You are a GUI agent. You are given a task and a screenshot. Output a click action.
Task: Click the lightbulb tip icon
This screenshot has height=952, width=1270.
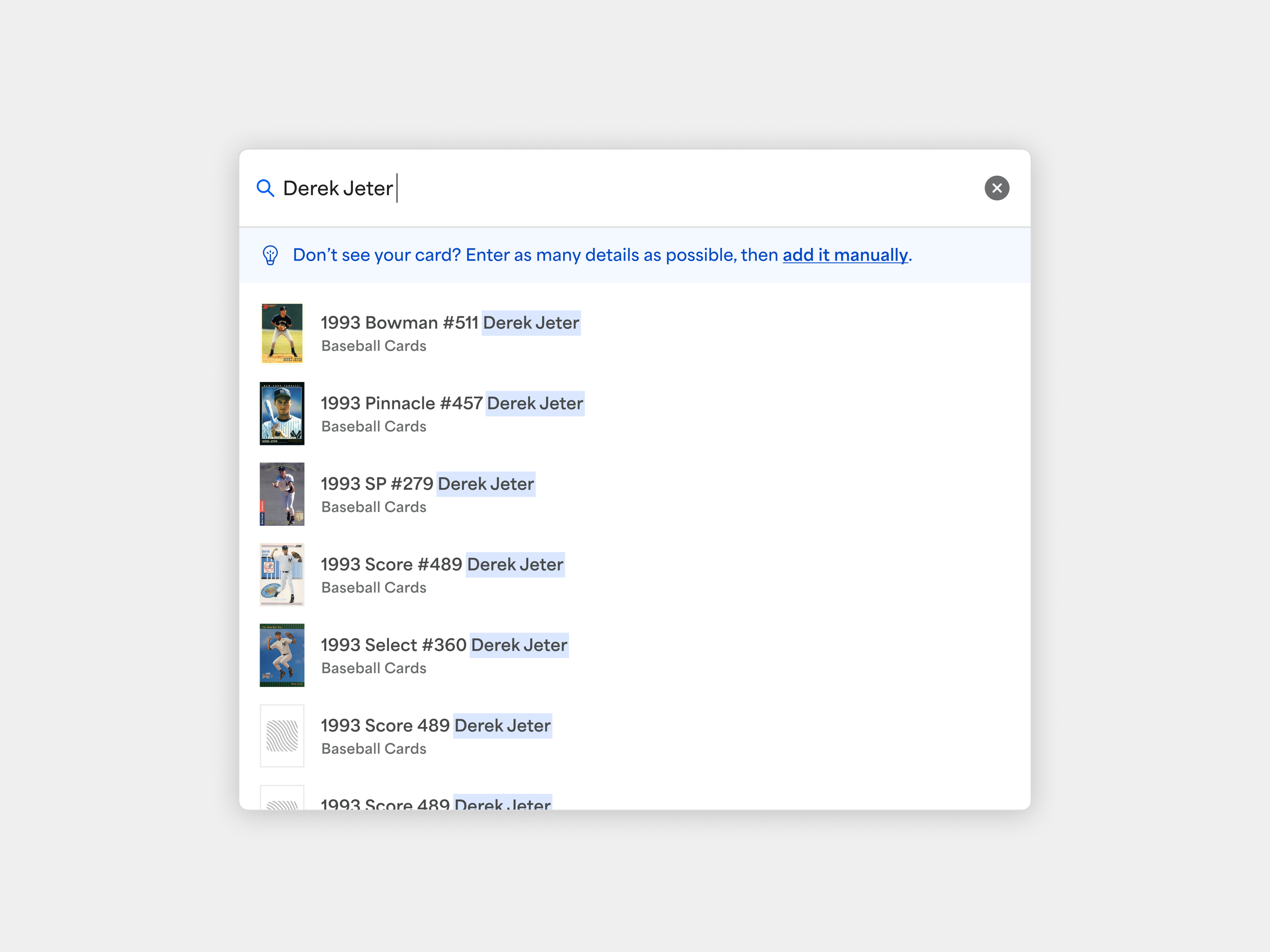270,255
